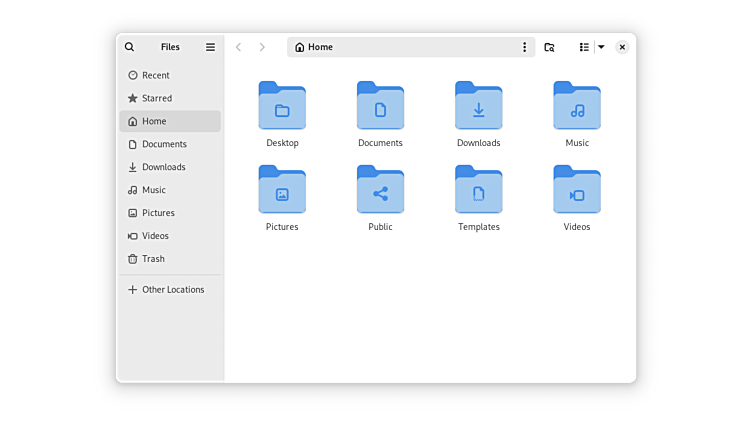Click Other Locations in the sidebar

pyautogui.click(x=172, y=290)
